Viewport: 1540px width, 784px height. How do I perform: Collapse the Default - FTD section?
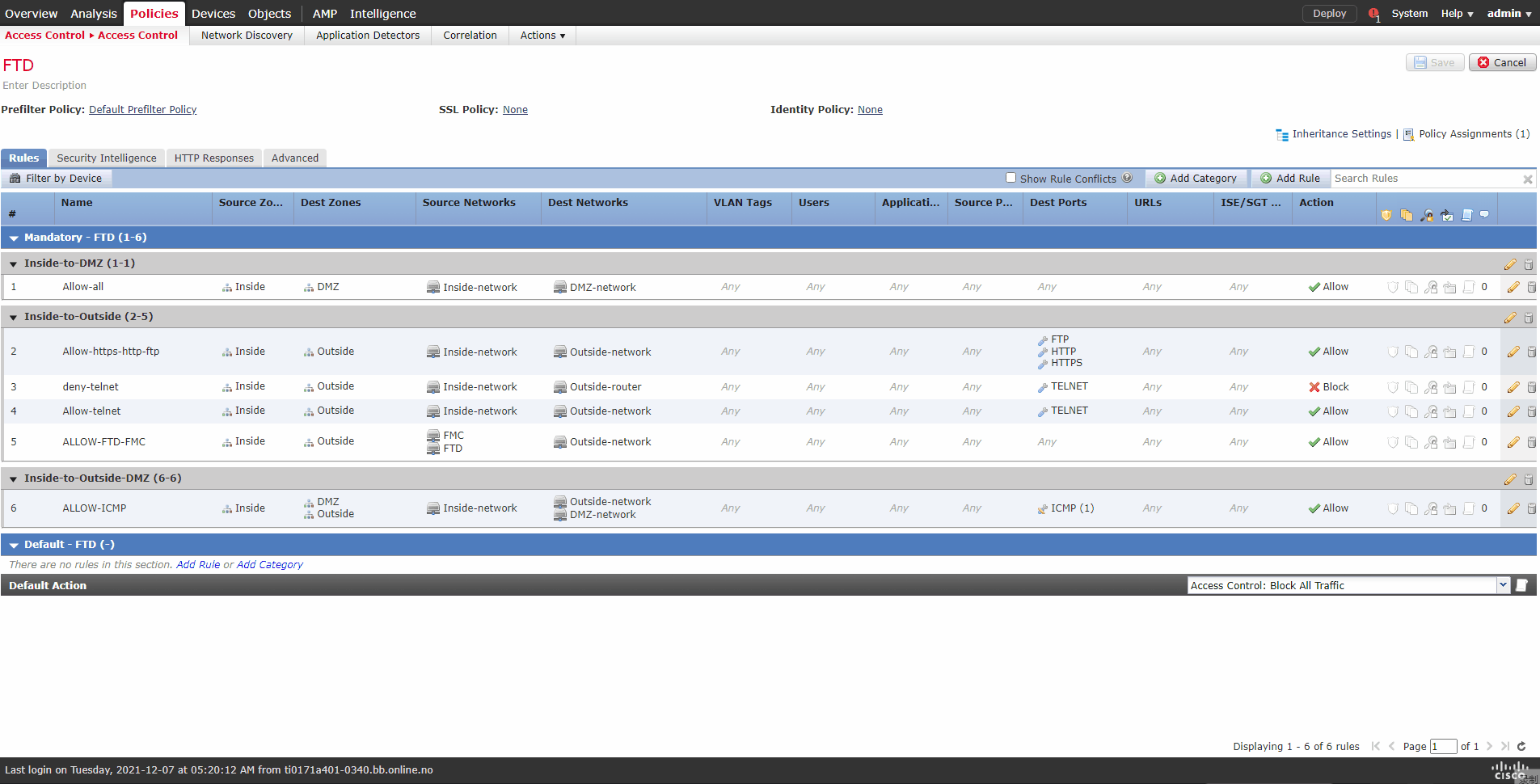coord(14,546)
